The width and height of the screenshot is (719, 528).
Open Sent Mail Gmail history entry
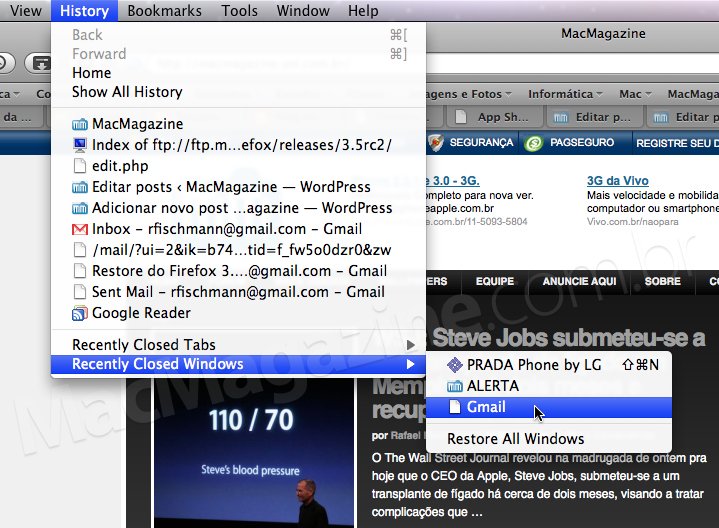tap(238, 292)
